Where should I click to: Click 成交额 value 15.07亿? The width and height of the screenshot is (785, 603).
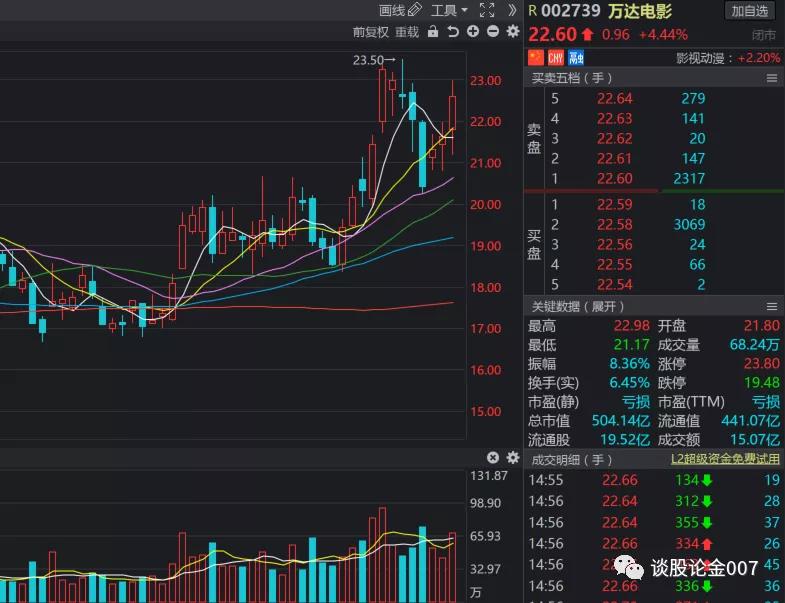point(754,440)
